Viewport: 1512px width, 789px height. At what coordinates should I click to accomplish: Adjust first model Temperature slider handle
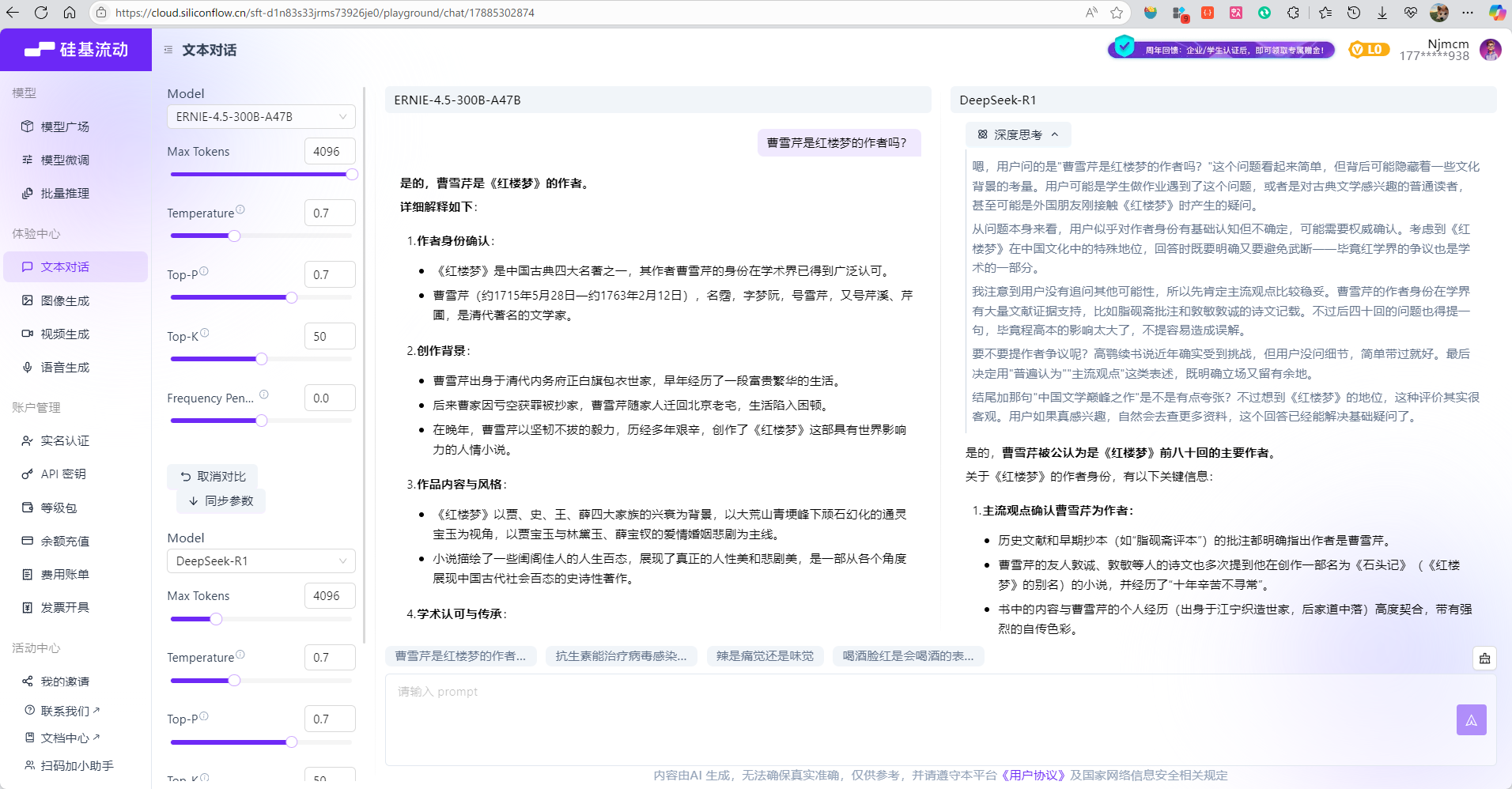point(234,236)
